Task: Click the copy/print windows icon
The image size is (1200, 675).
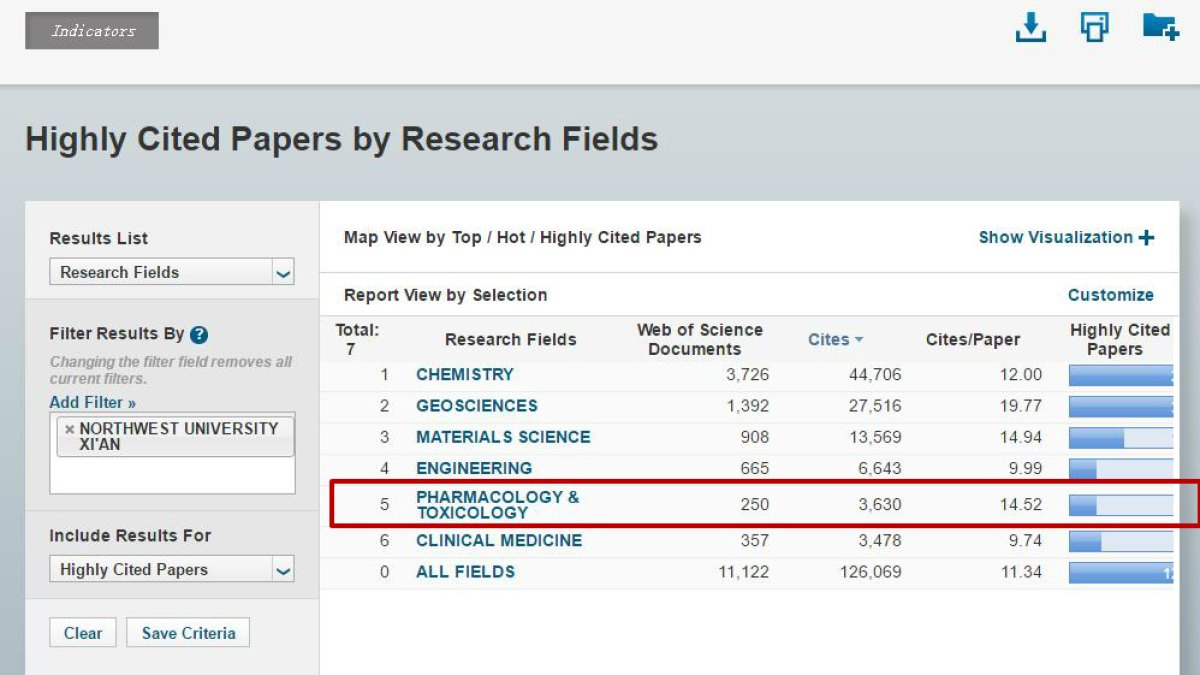Action: [x=1095, y=27]
